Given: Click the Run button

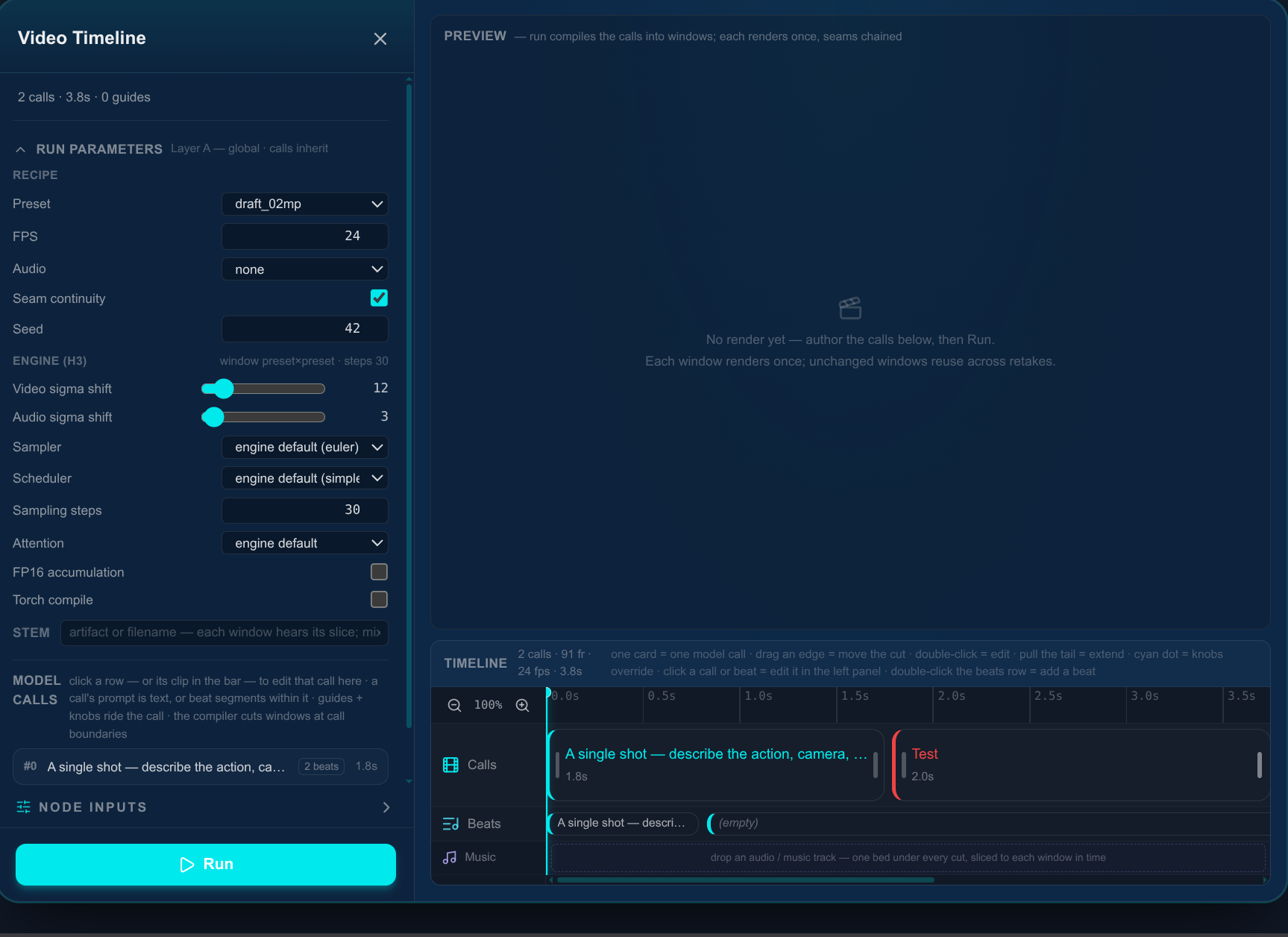Looking at the screenshot, I should coord(206,864).
